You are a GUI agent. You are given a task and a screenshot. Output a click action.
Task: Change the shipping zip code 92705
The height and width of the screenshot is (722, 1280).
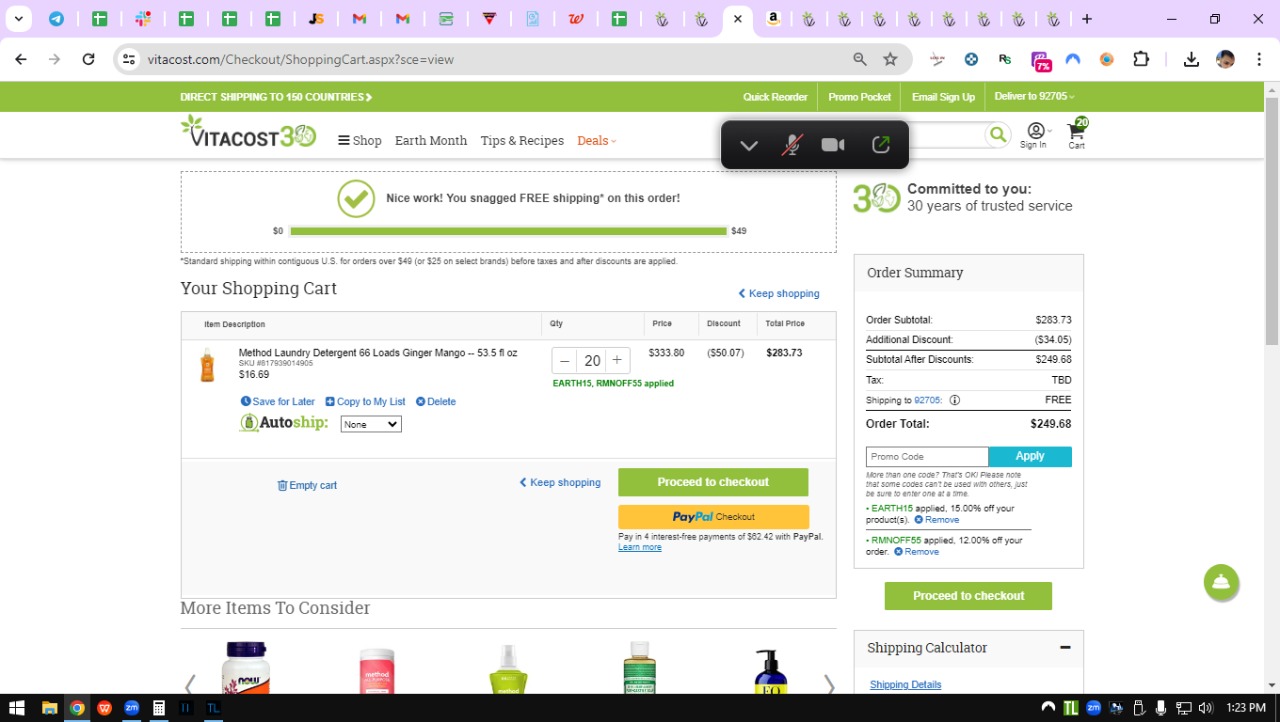(928, 400)
